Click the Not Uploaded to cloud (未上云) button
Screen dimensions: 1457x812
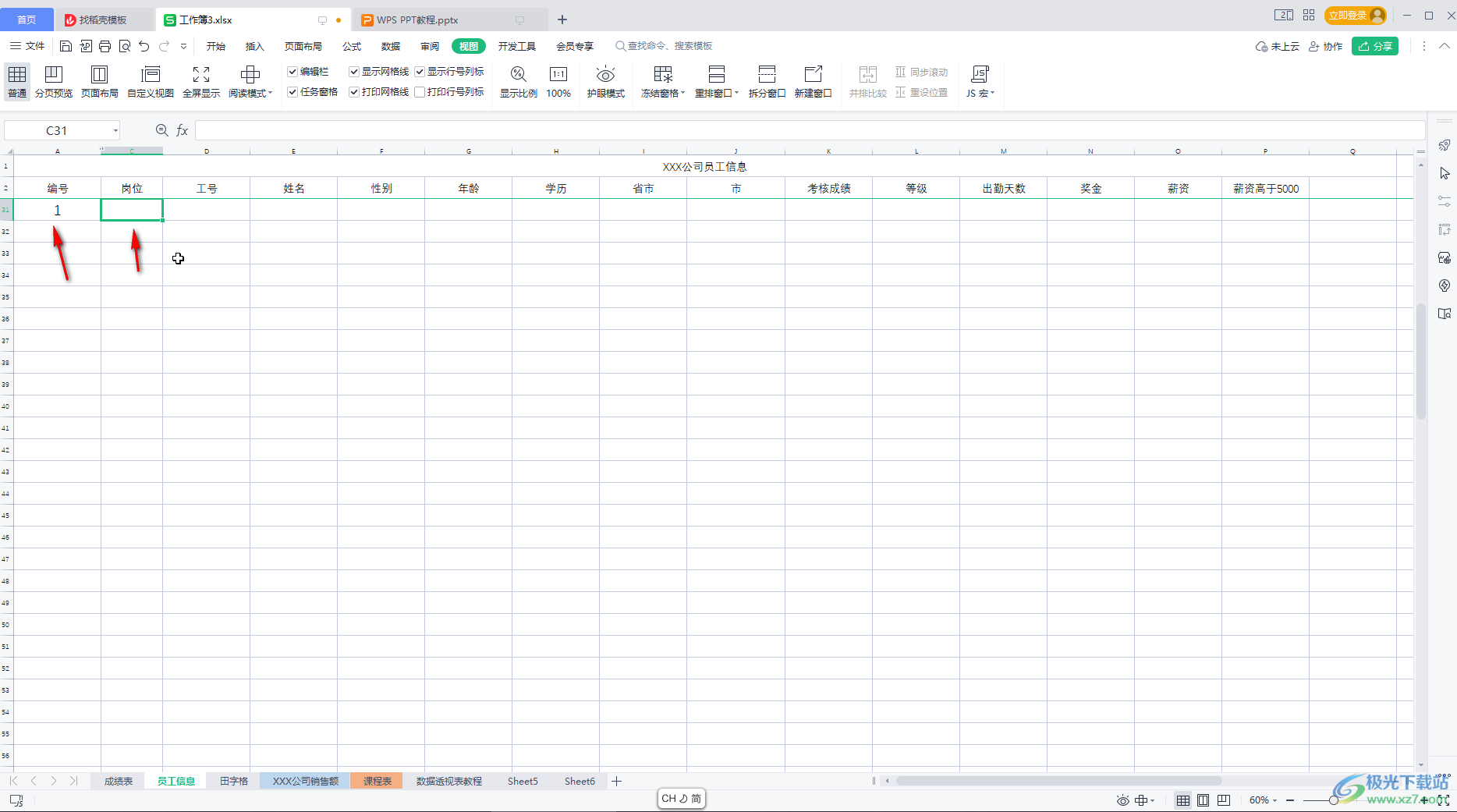point(1278,46)
